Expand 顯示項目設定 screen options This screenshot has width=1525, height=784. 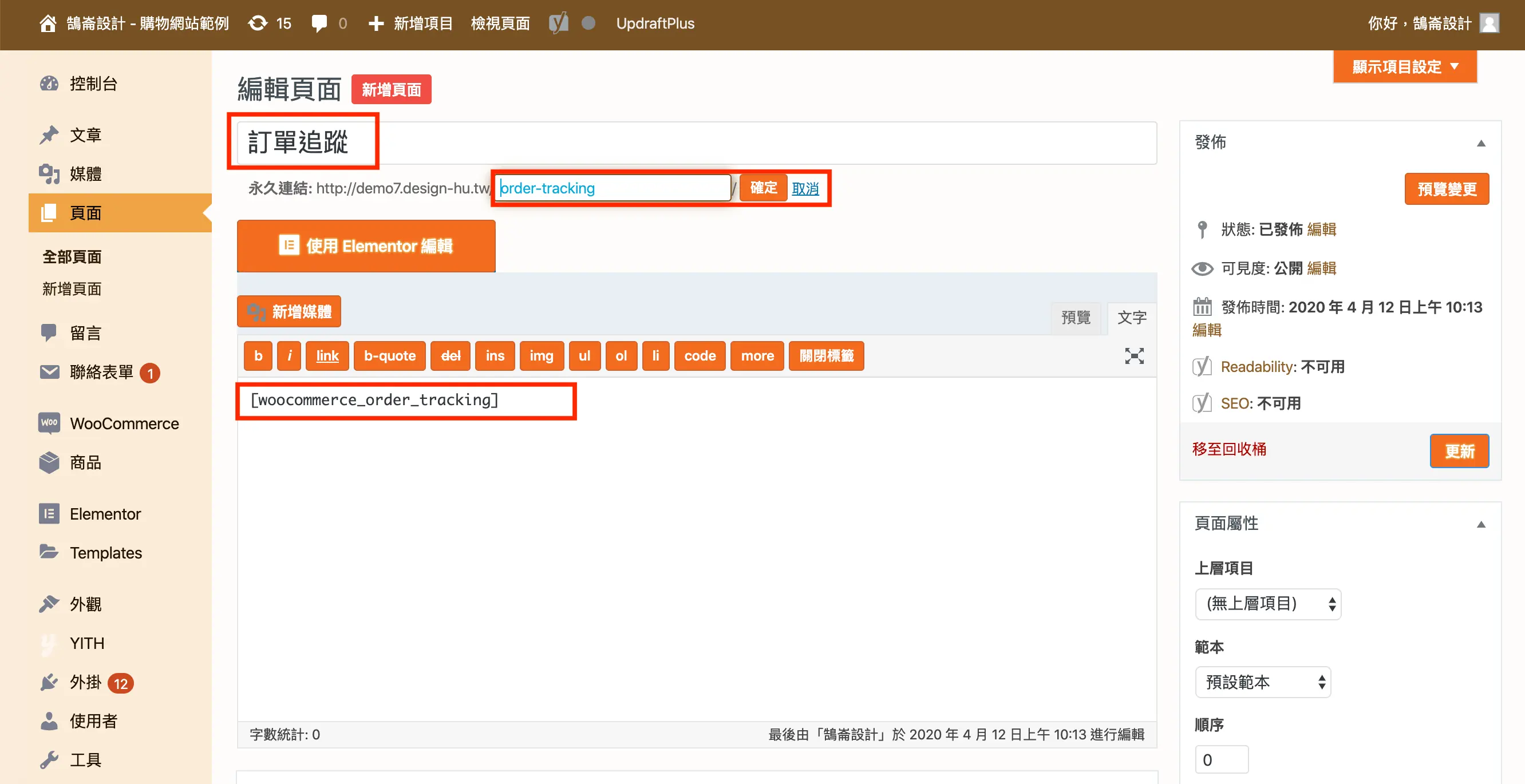1405,66
